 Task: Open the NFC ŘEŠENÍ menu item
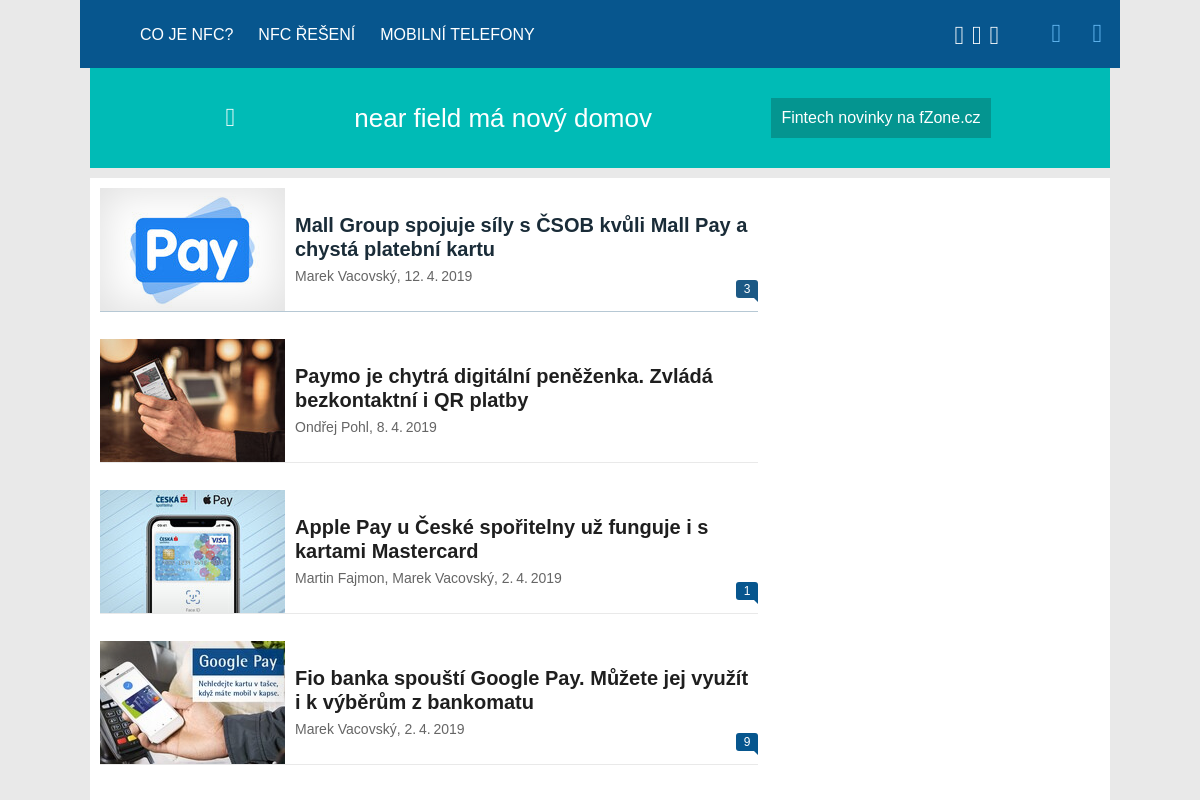point(306,35)
